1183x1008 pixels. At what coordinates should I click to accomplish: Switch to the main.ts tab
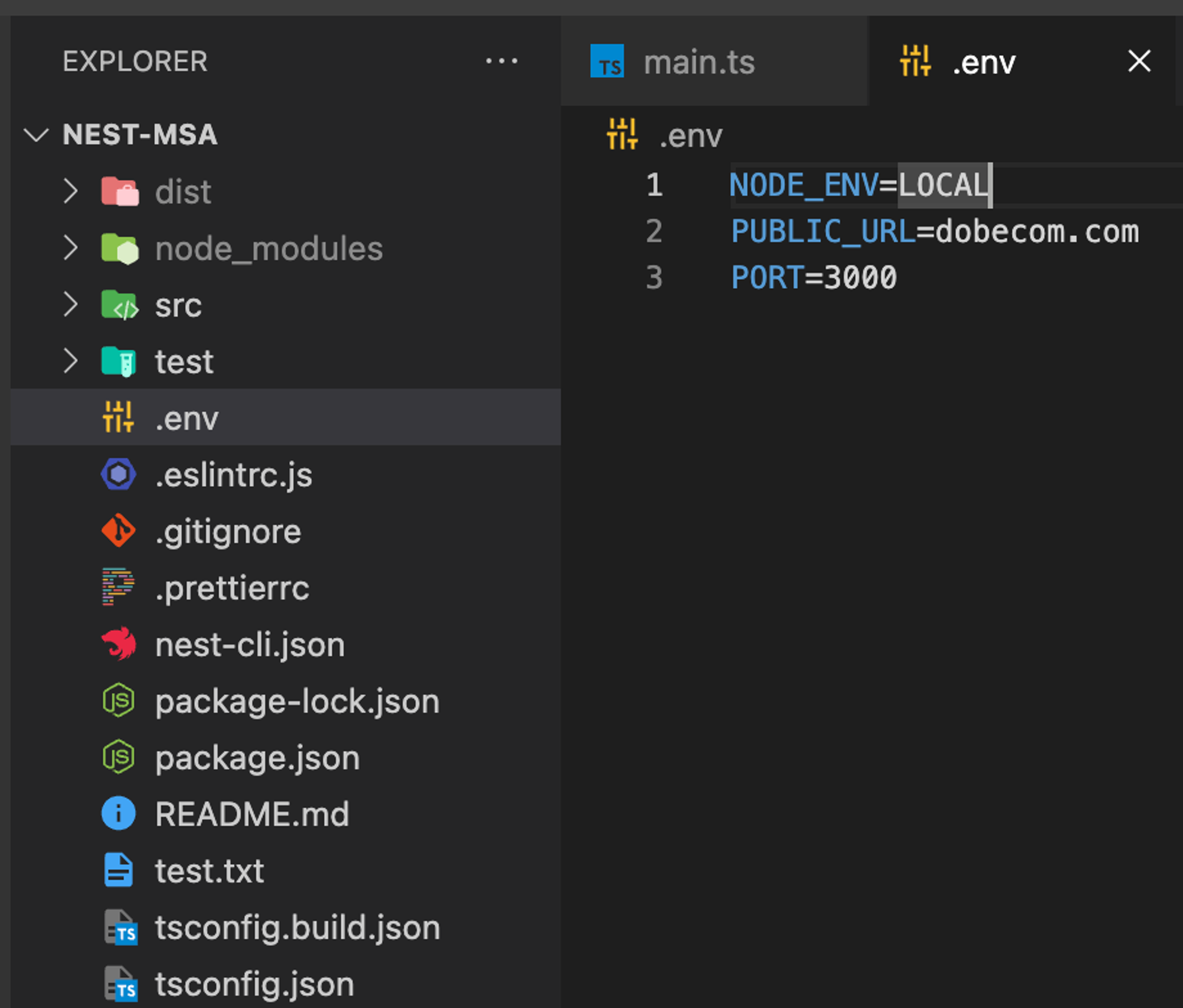pos(698,62)
